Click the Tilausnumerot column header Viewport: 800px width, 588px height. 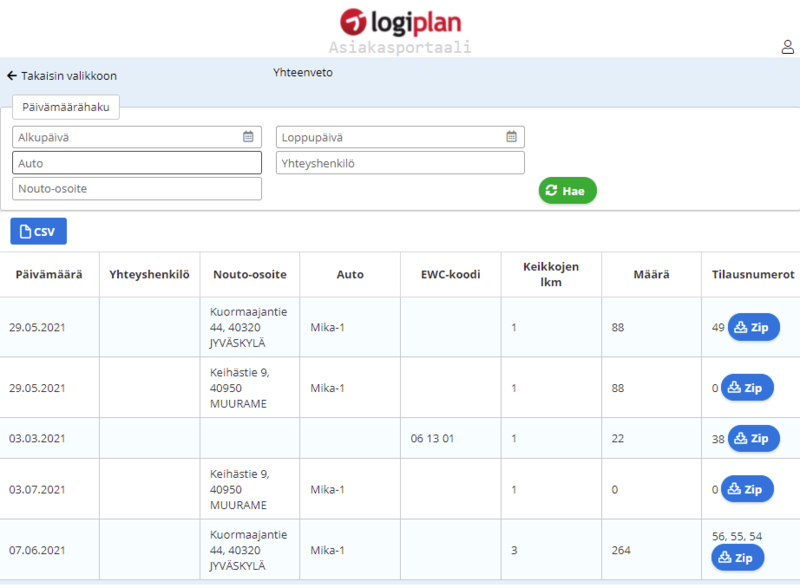click(x=753, y=274)
